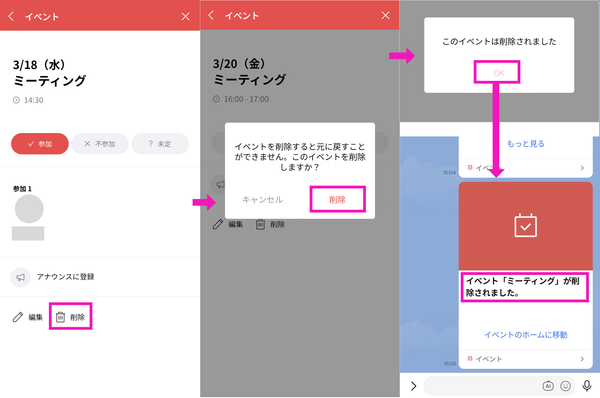Tap the dimmed trash icon on 3/20 event

[260, 224]
